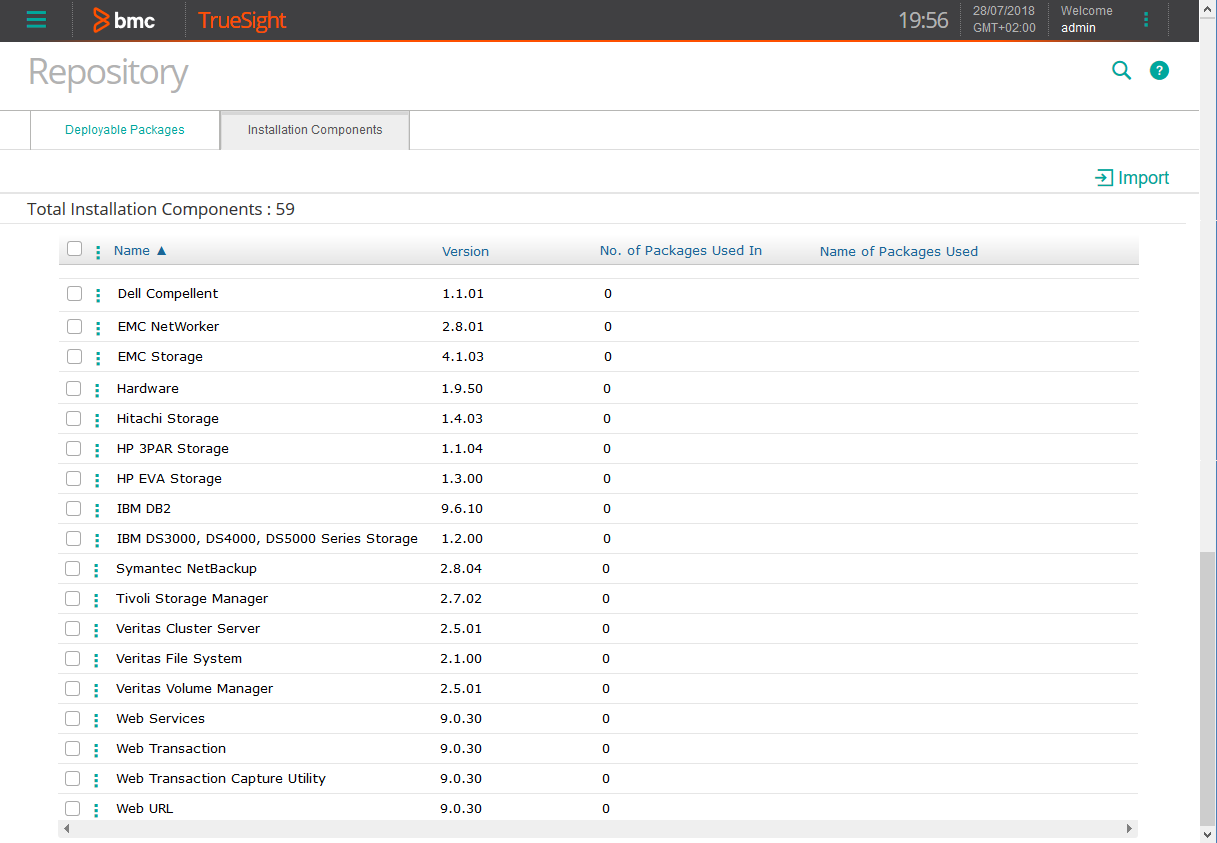This screenshot has width=1217, height=843.
Task: Expand action menu for Hitachi Storage
Action: tap(97, 420)
